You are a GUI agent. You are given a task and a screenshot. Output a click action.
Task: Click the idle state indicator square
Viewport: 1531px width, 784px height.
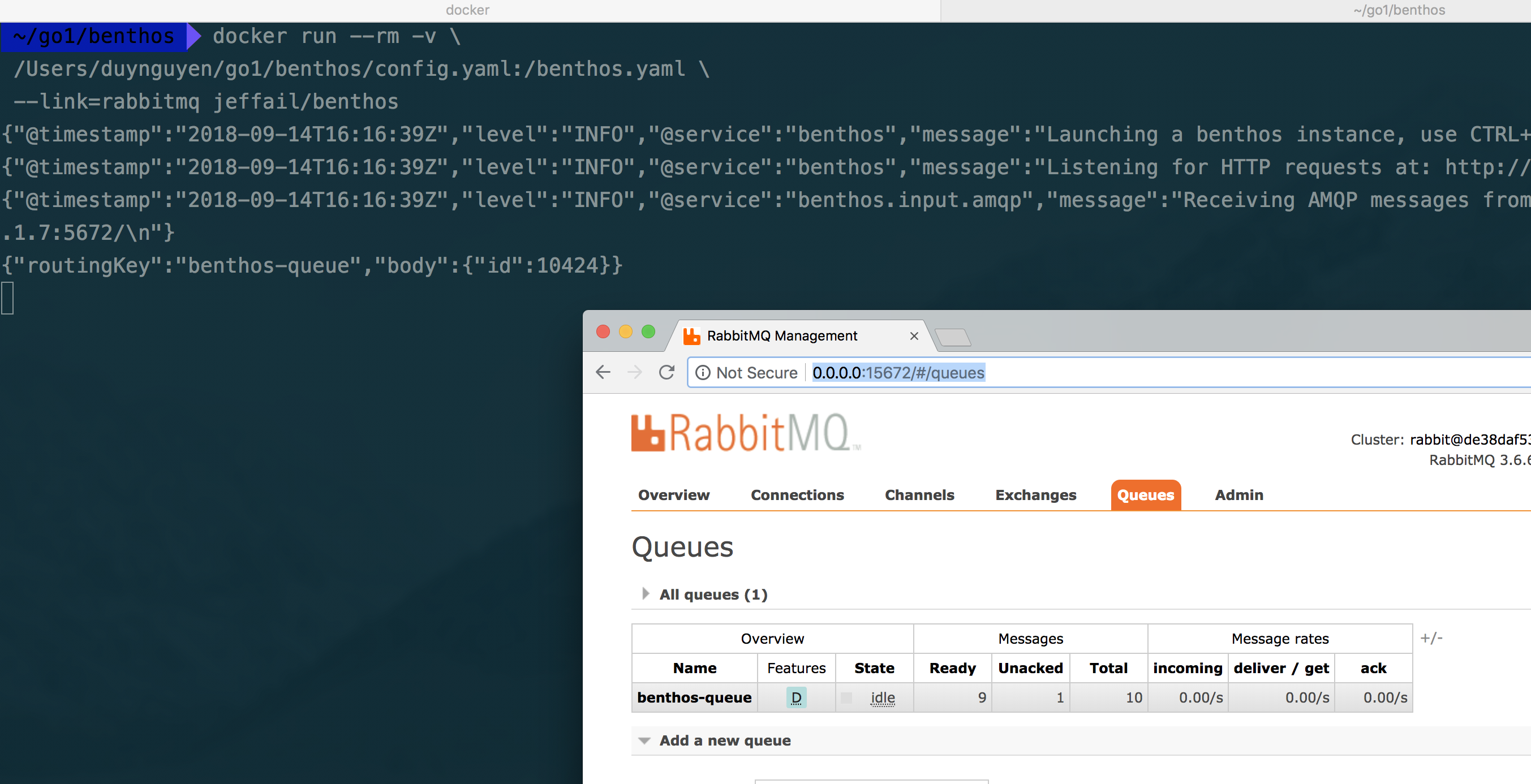coord(846,698)
